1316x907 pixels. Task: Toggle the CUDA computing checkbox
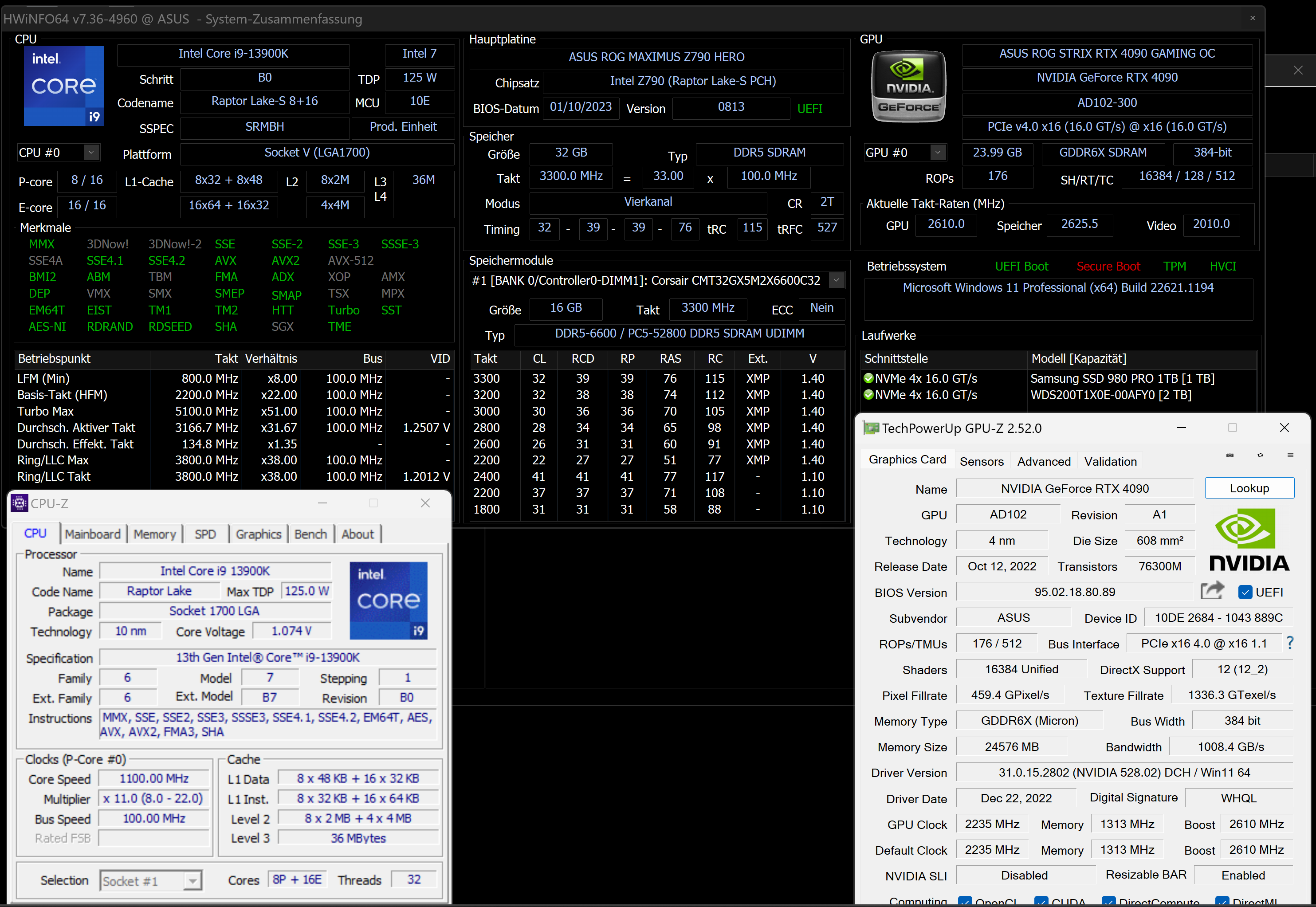pyautogui.click(x=1041, y=901)
